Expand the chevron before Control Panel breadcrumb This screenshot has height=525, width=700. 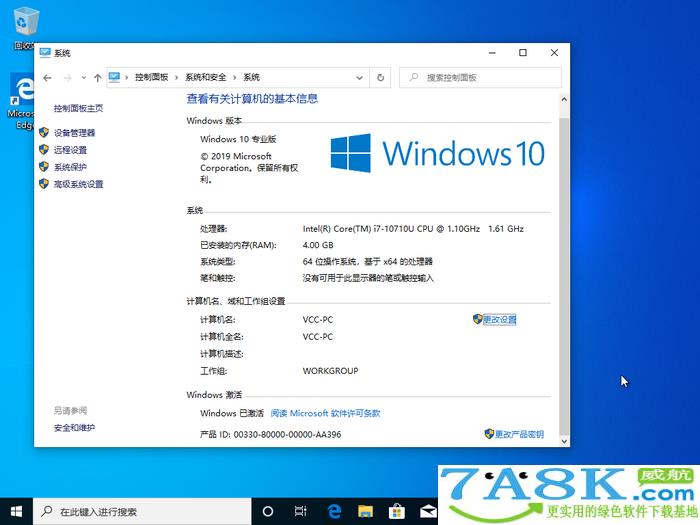coord(127,78)
